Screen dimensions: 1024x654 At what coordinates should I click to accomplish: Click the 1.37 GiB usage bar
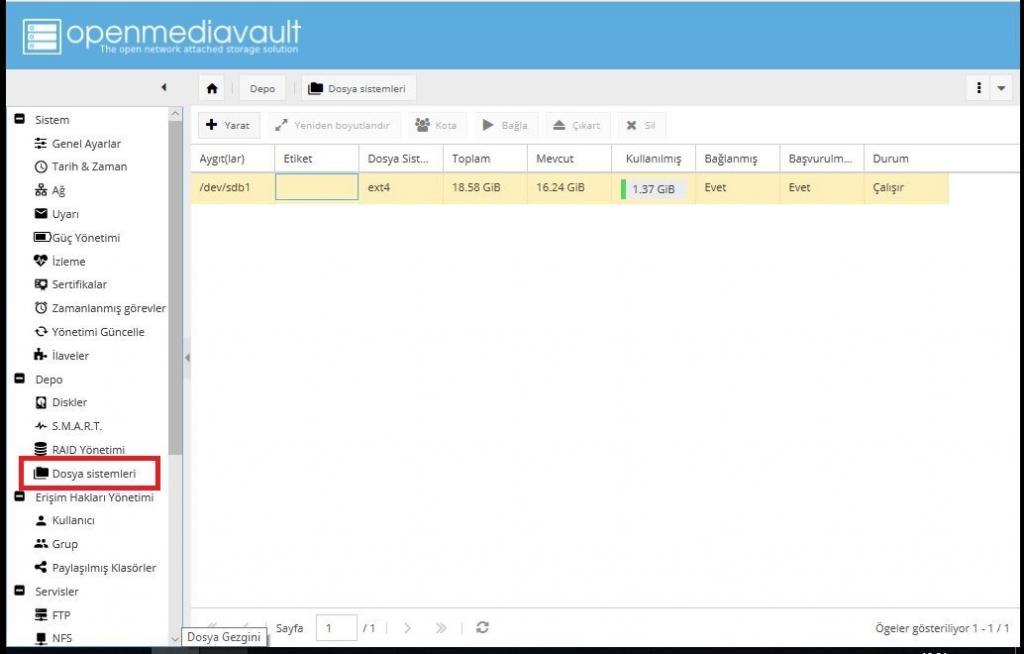653,189
